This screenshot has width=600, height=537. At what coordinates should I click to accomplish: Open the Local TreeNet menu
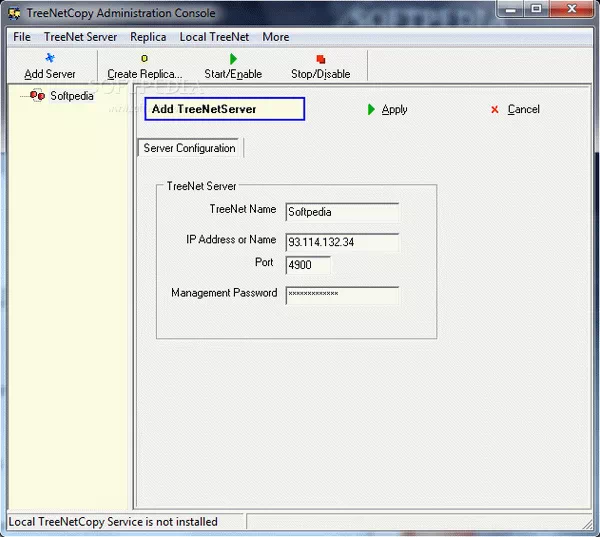click(x=214, y=37)
